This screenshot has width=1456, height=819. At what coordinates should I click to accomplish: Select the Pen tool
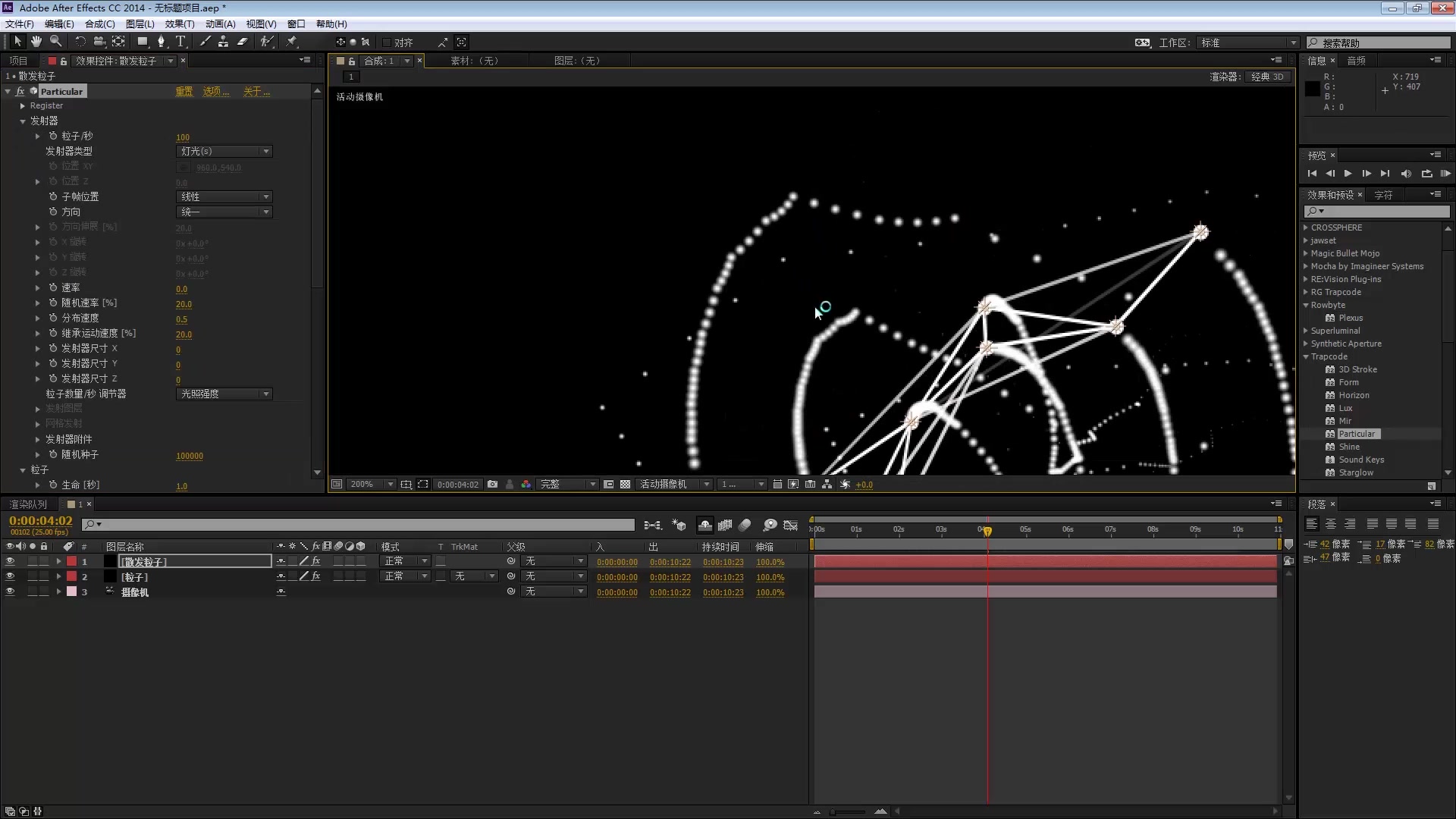pyautogui.click(x=161, y=42)
